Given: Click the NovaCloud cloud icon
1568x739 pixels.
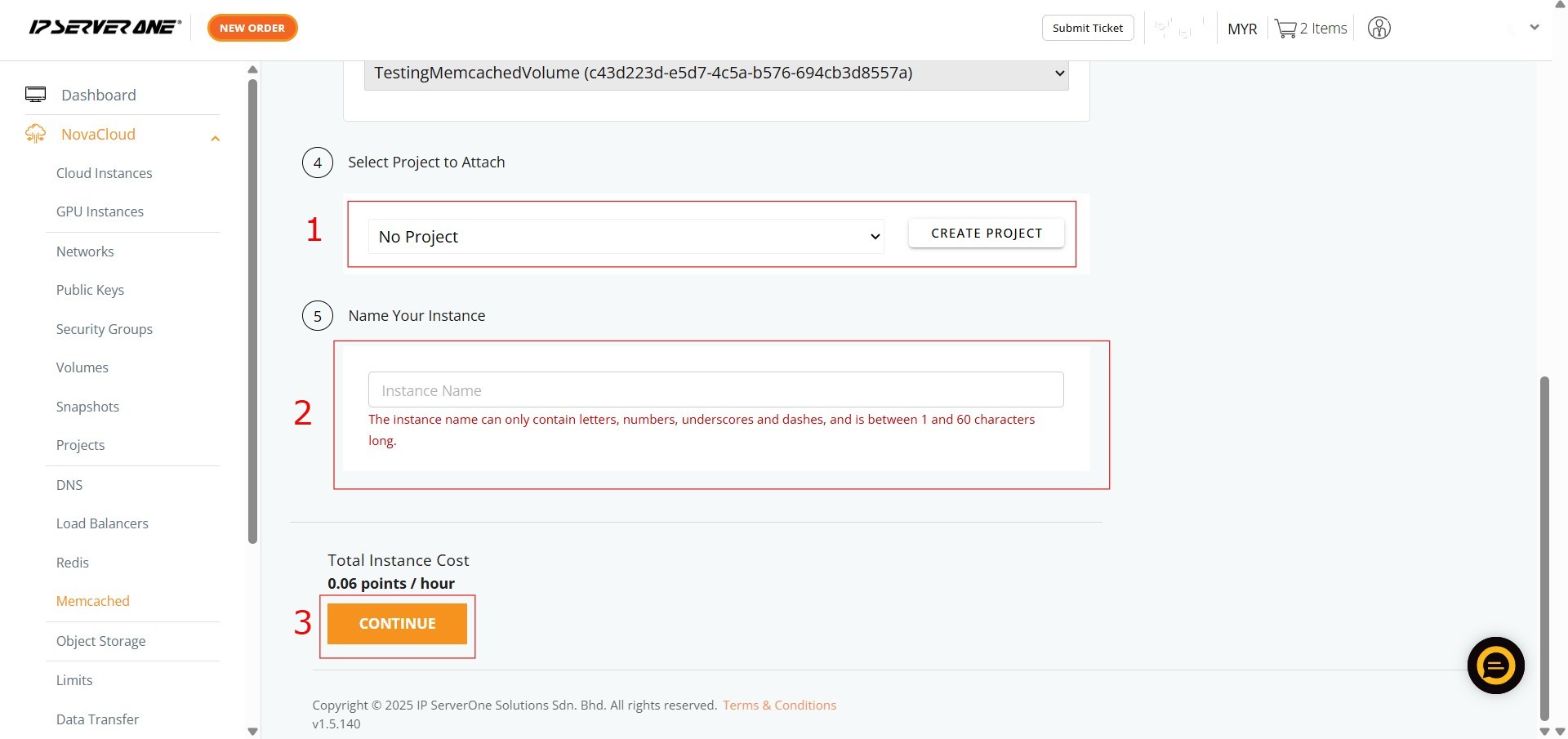Looking at the screenshot, I should [35, 134].
